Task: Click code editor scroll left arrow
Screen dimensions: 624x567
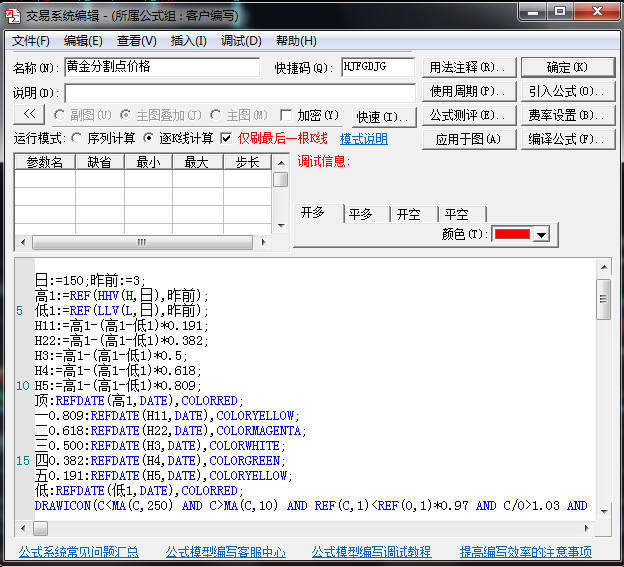Action: (x=23, y=528)
